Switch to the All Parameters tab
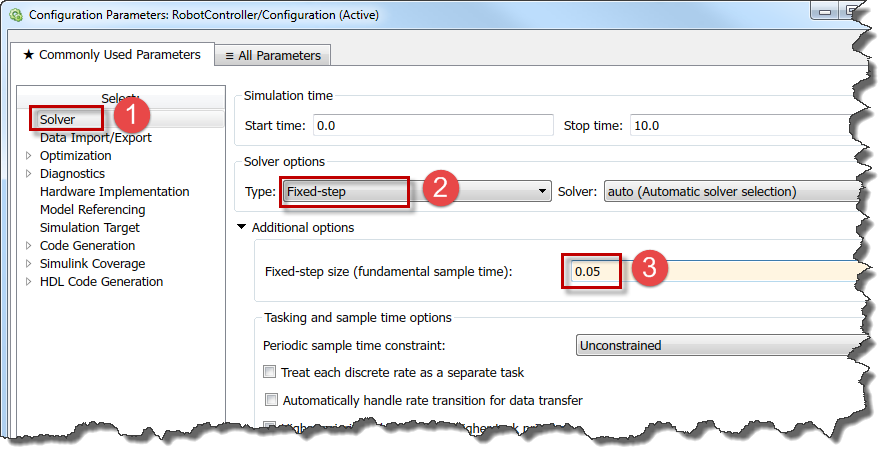Screen dimensions: 895x463 point(273,56)
